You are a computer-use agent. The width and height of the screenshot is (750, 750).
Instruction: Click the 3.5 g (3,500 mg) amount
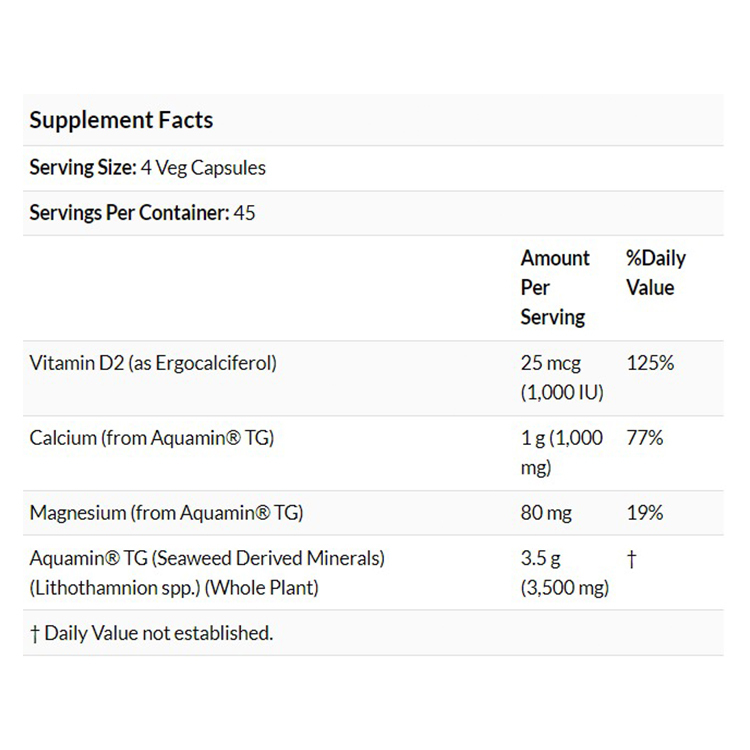[x=564, y=573]
